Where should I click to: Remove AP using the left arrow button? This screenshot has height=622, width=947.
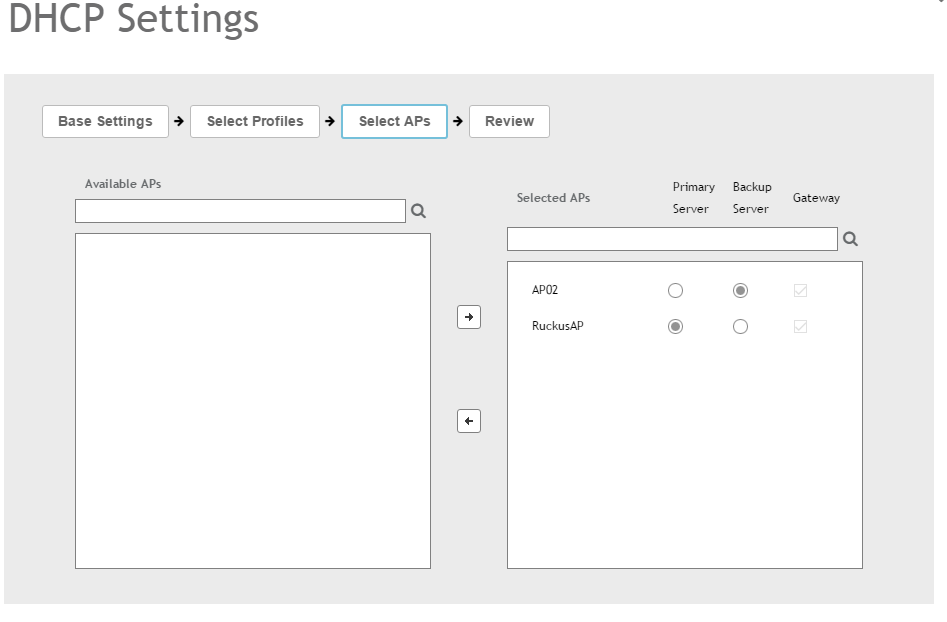click(469, 421)
